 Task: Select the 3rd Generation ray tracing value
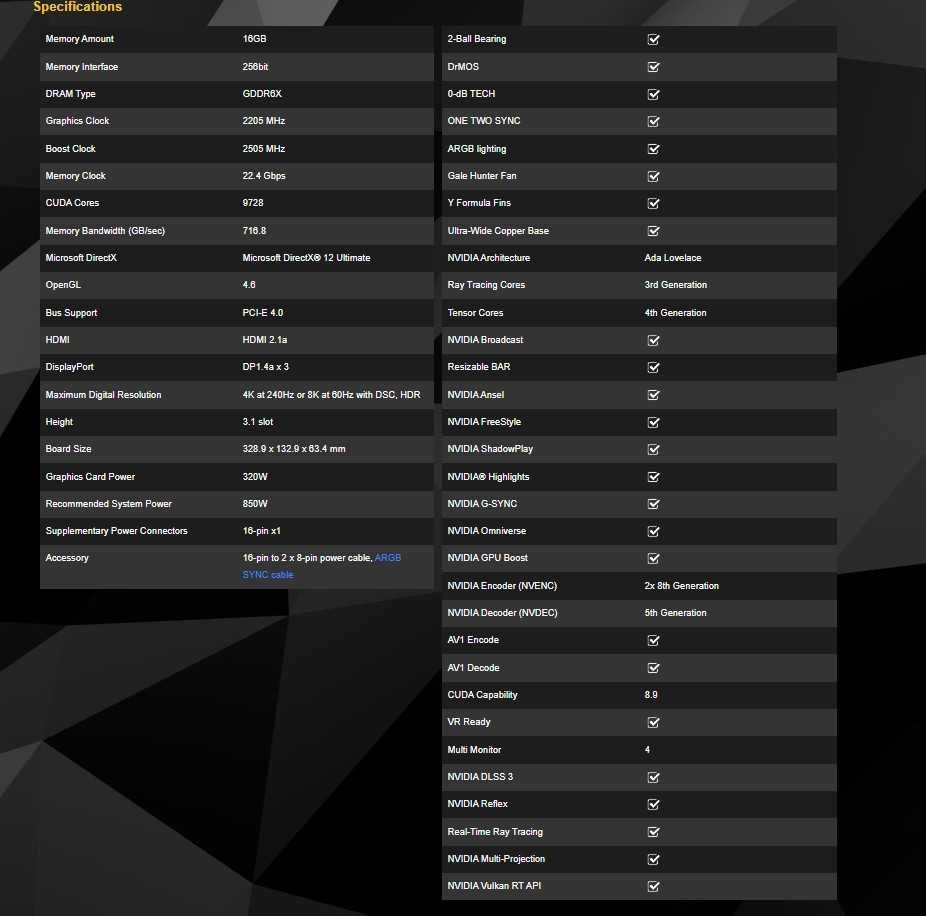click(x=676, y=285)
